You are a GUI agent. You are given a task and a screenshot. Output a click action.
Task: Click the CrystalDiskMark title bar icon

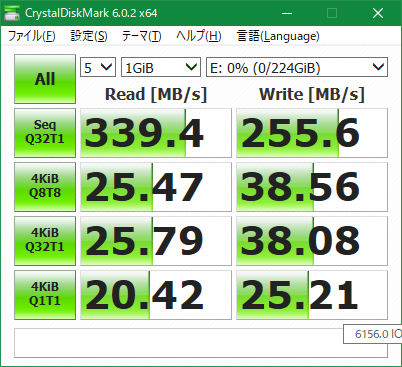pyautogui.click(x=12, y=13)
